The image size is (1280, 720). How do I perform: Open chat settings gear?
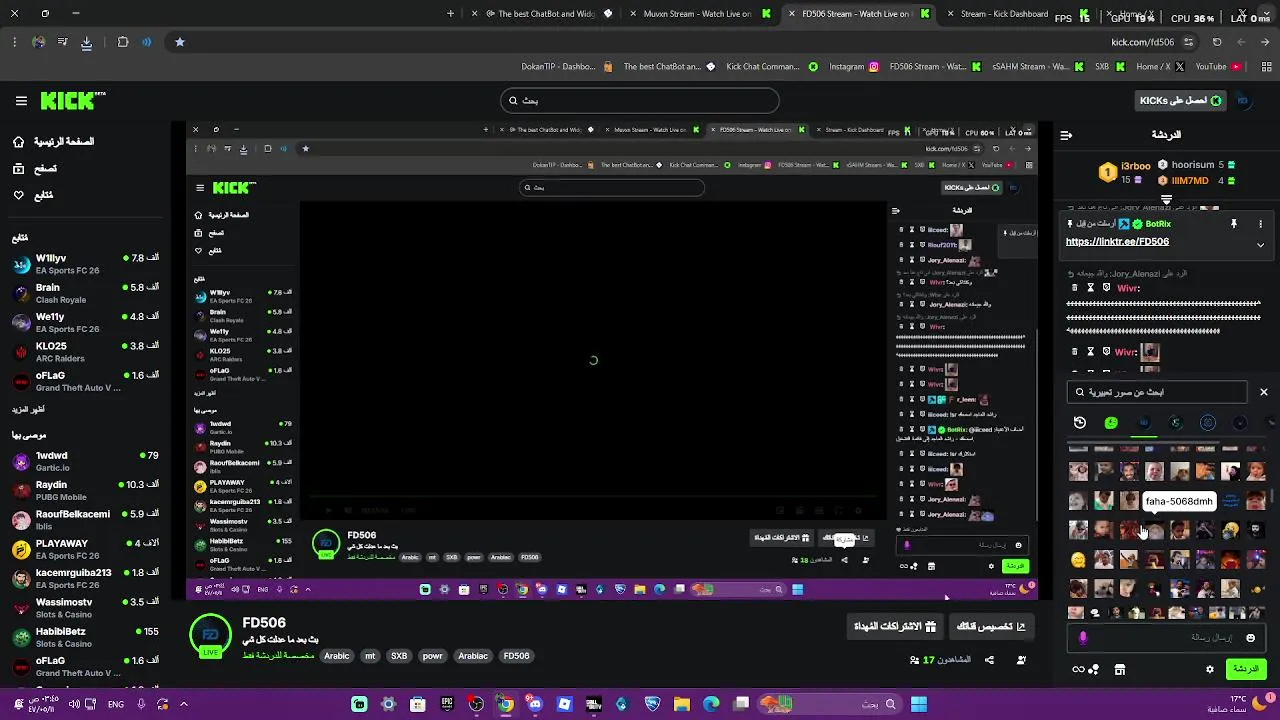[1210, 670]
